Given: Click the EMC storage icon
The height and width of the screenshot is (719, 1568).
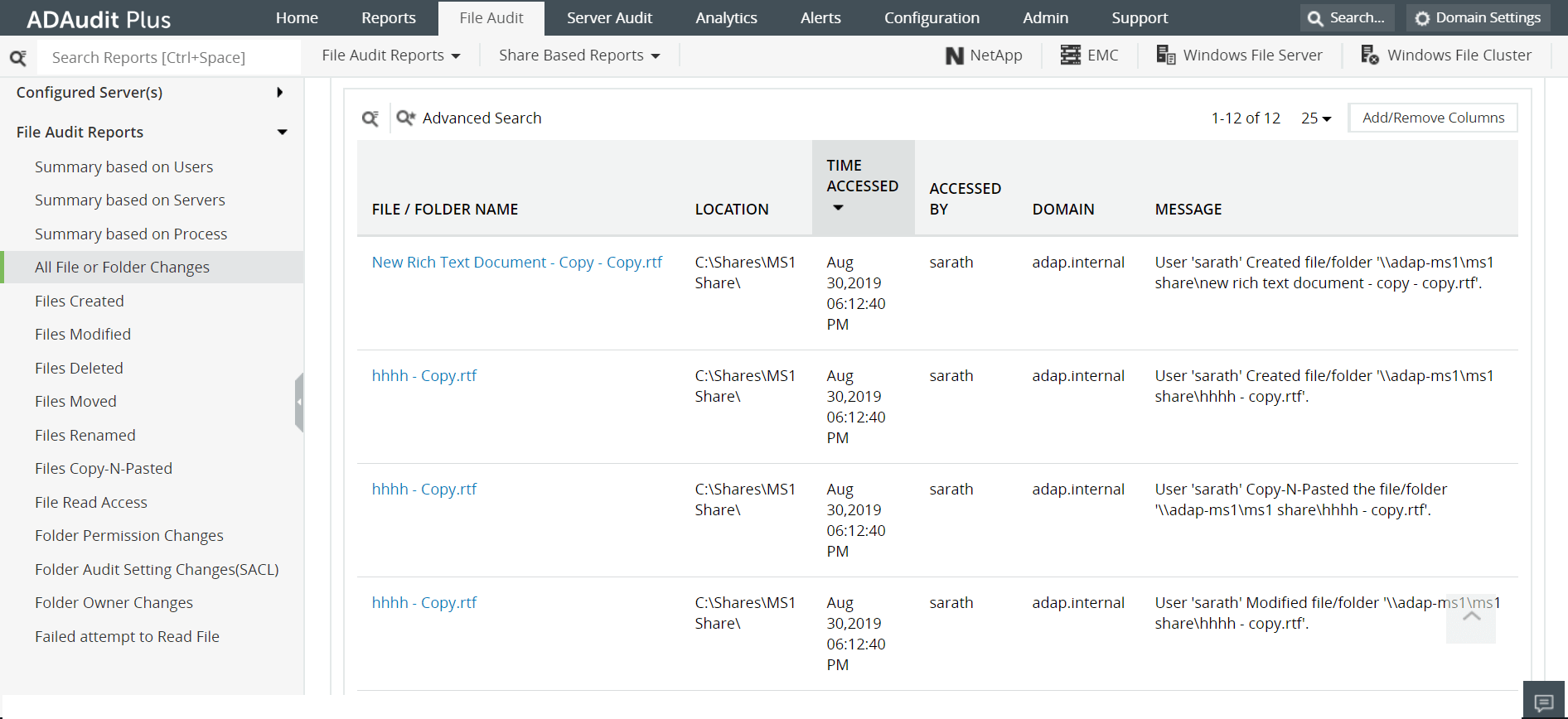Looking at the screenshot, I should click(x=1071, y=55).
